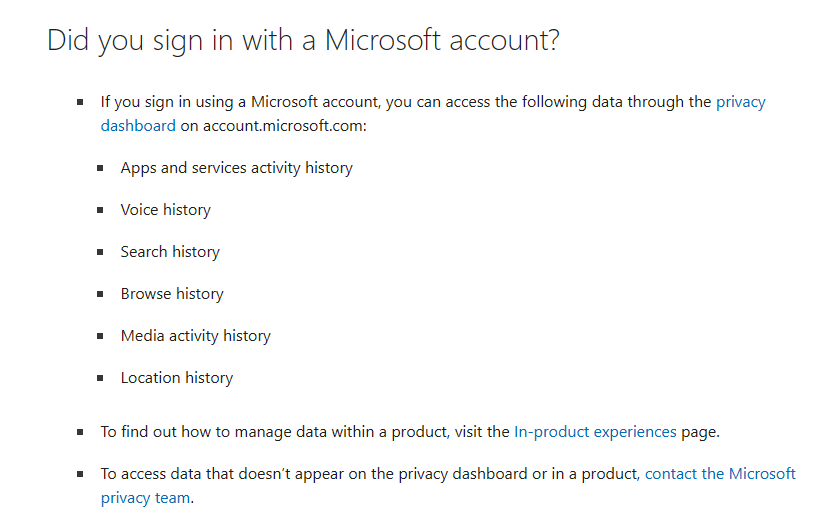Select the bullet marker beside 'Search history'
Viewport: 838px width, 528px height.
100,252
